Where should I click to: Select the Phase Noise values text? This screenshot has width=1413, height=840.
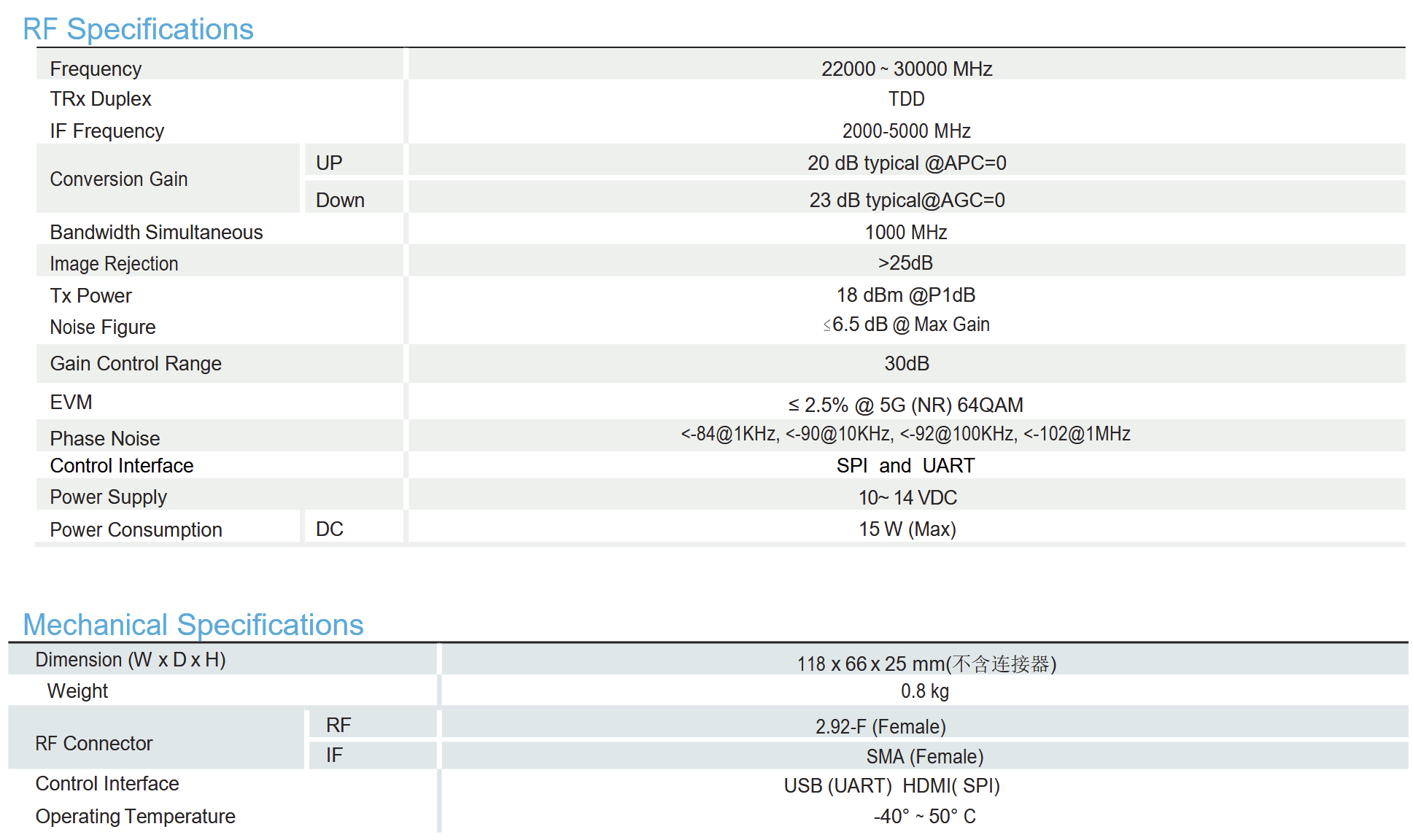(x=906, y=434)
